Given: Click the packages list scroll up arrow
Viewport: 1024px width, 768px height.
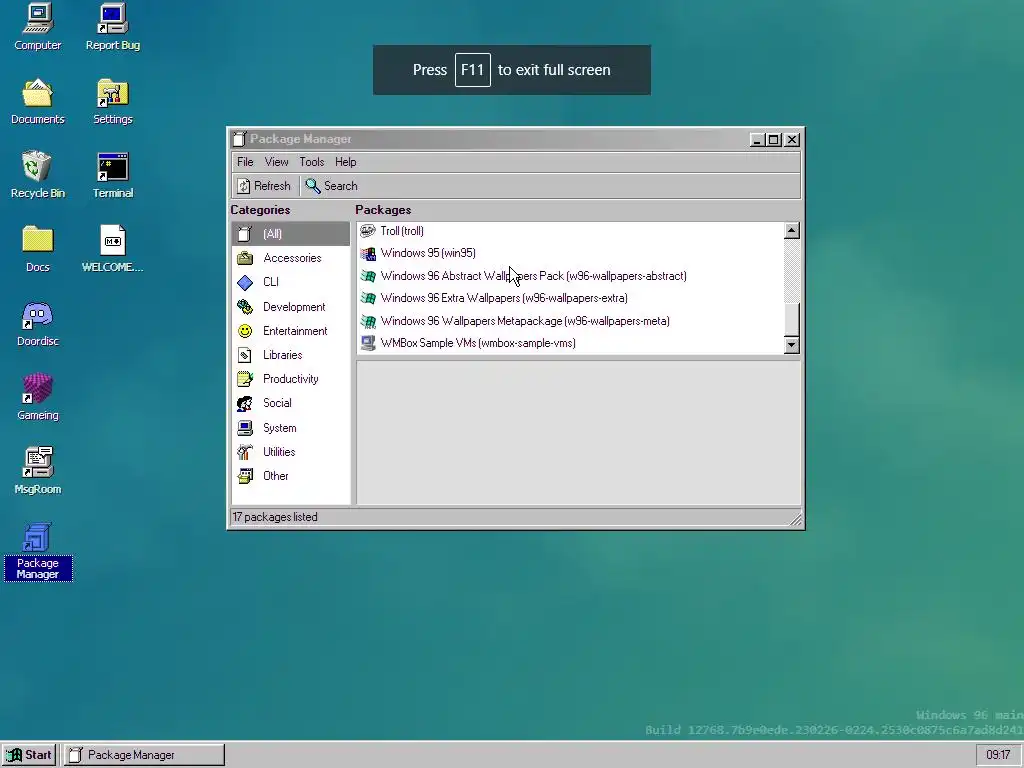Looking at the screenshot, I should coord(792,231).
